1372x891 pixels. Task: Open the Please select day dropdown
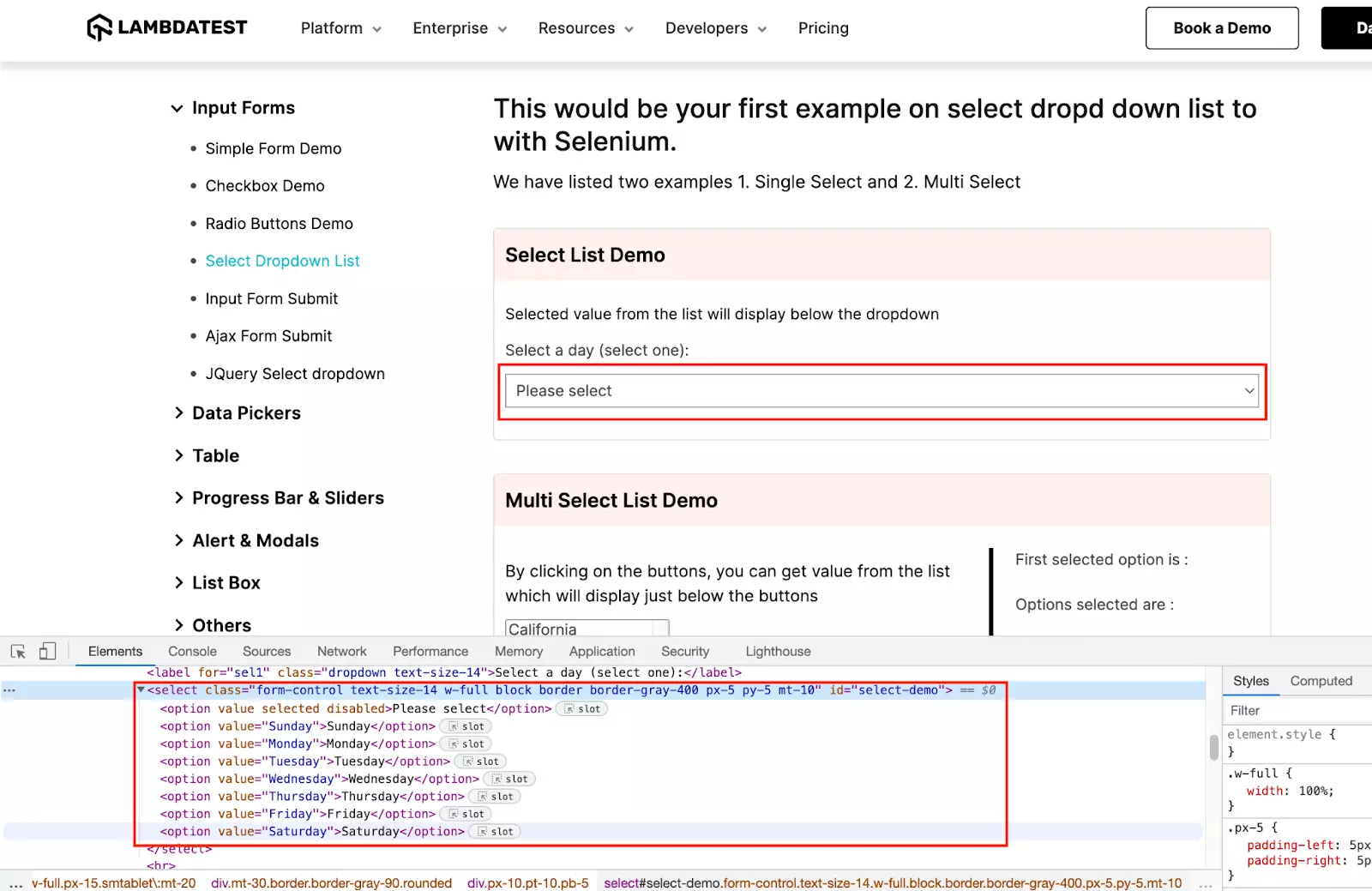coord(882,391)
